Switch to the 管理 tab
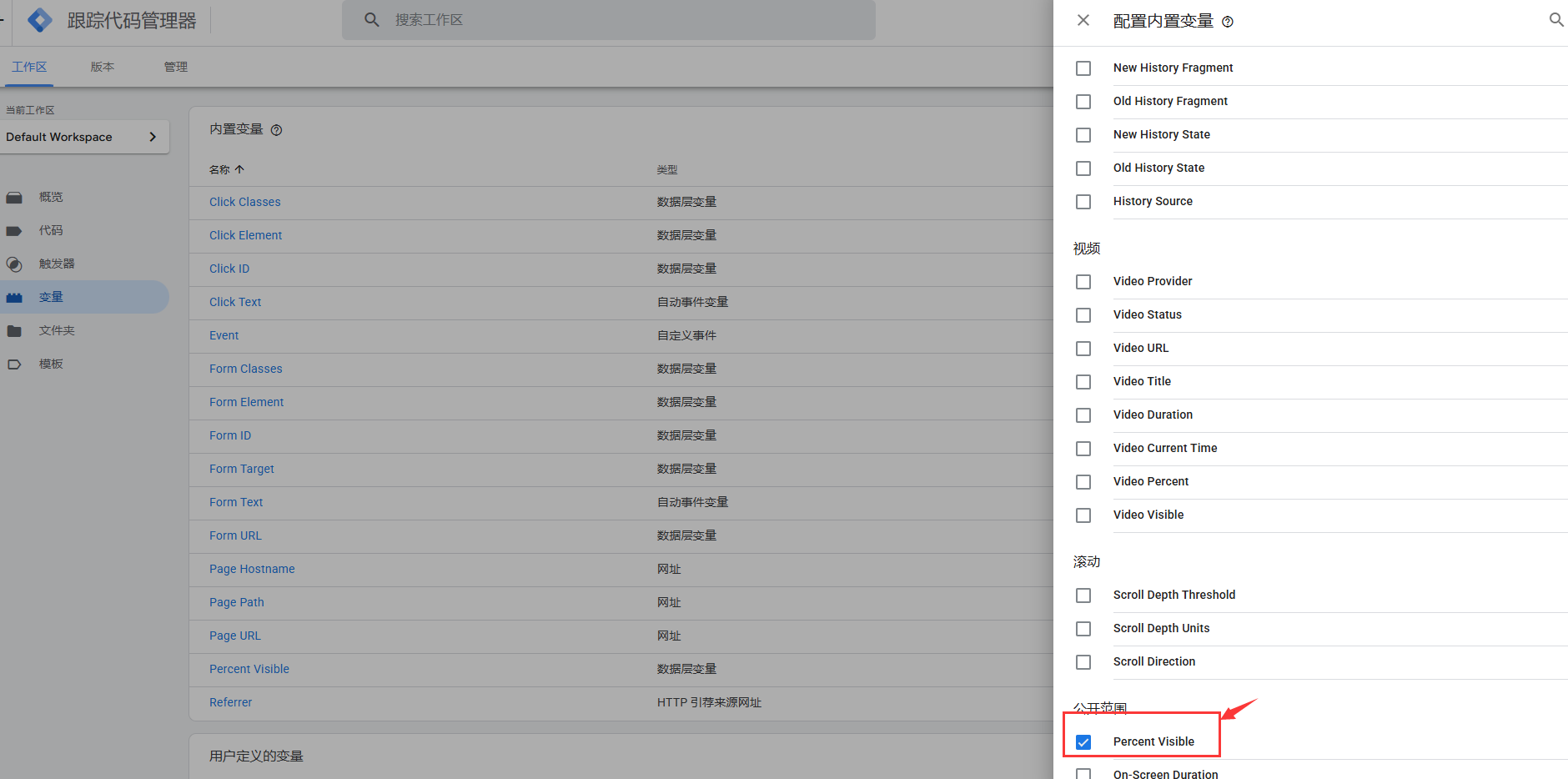 [x=176, y=67]
